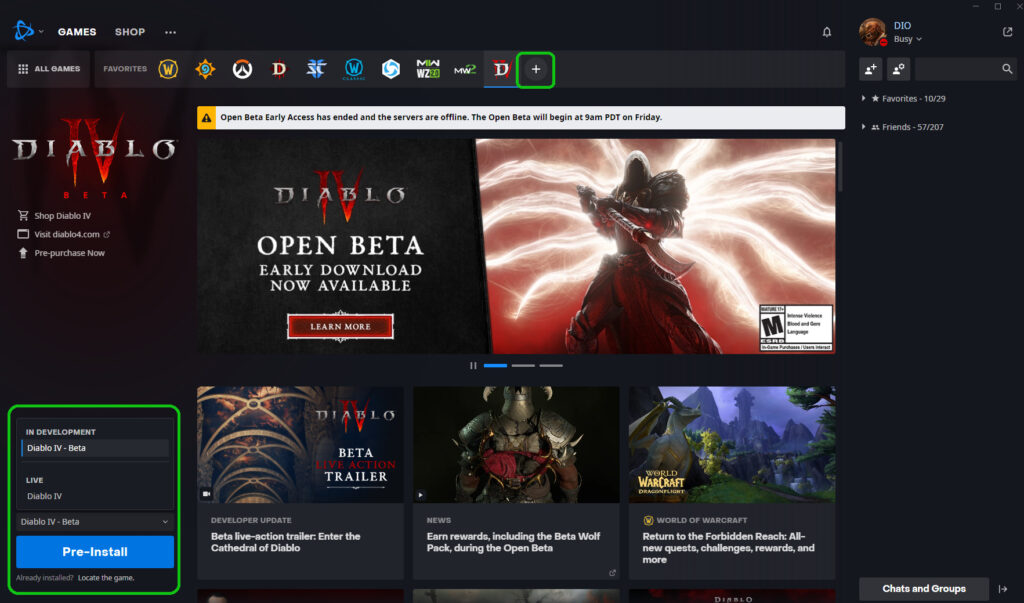Open the Diablo IV - Beta version dropdown

click(94, 521)
